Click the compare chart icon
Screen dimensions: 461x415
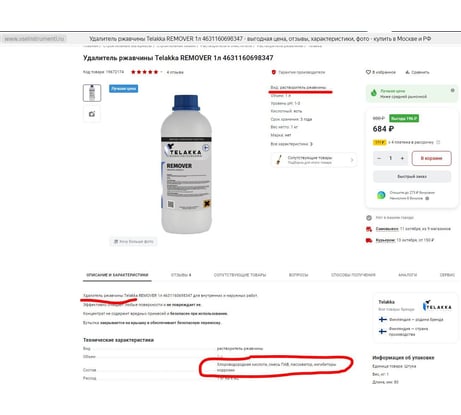tap(407, 72)
